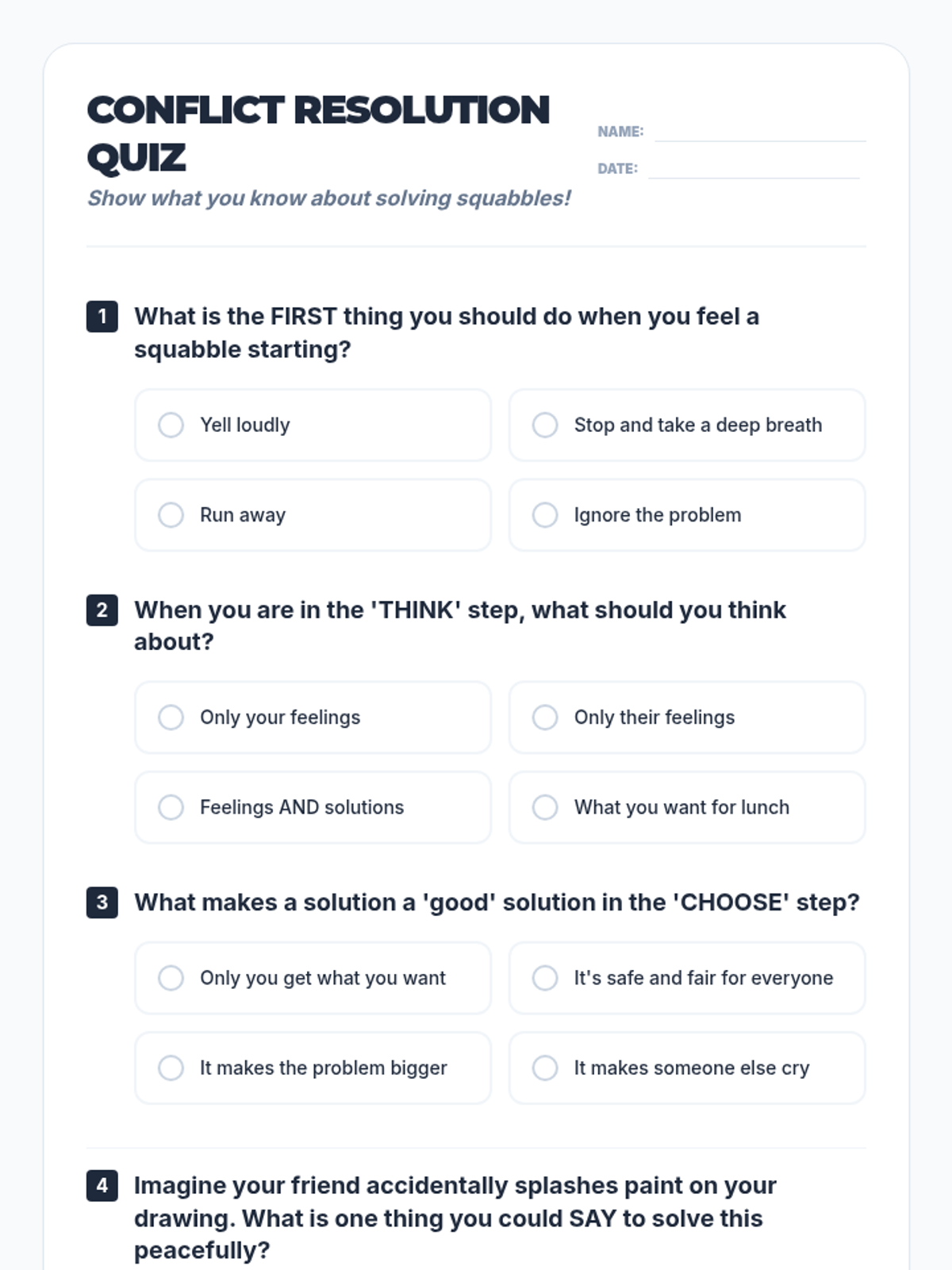Click the 'Conflict Resolution Quiz' title

tap(317, 133)
